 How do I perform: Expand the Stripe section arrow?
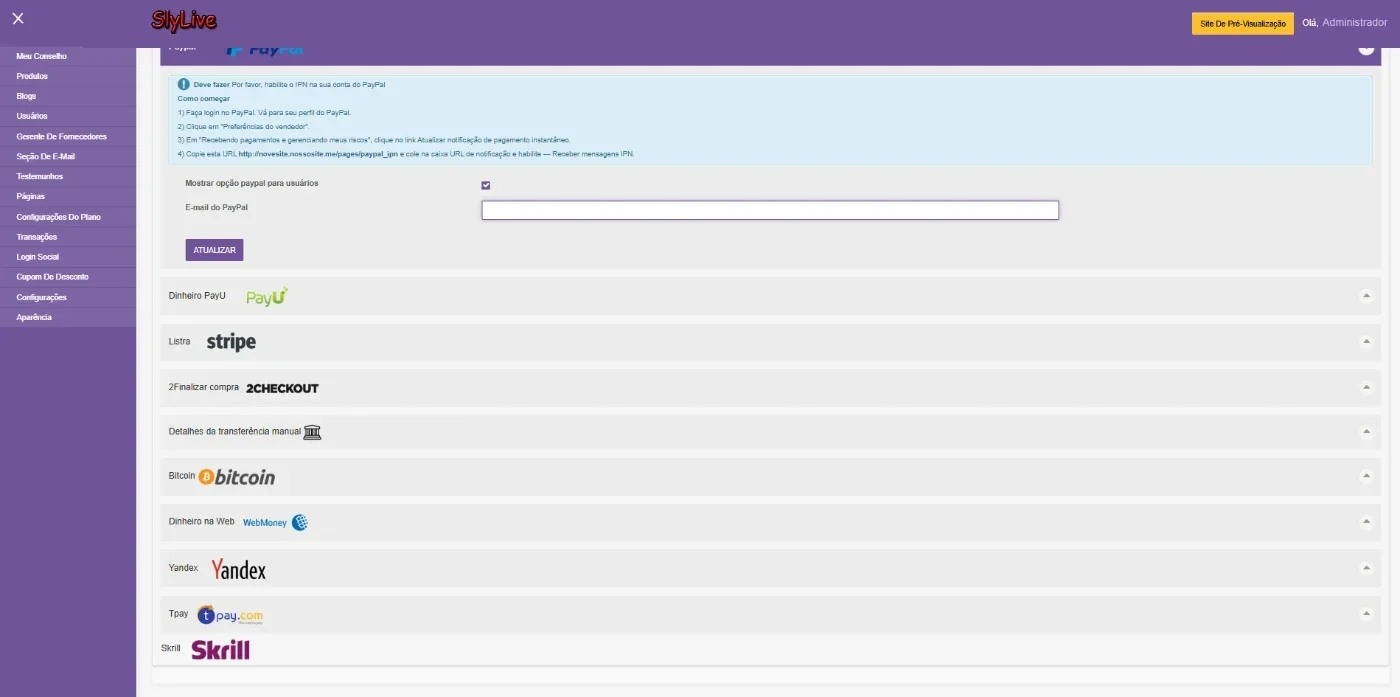(x=1366, y=342)
